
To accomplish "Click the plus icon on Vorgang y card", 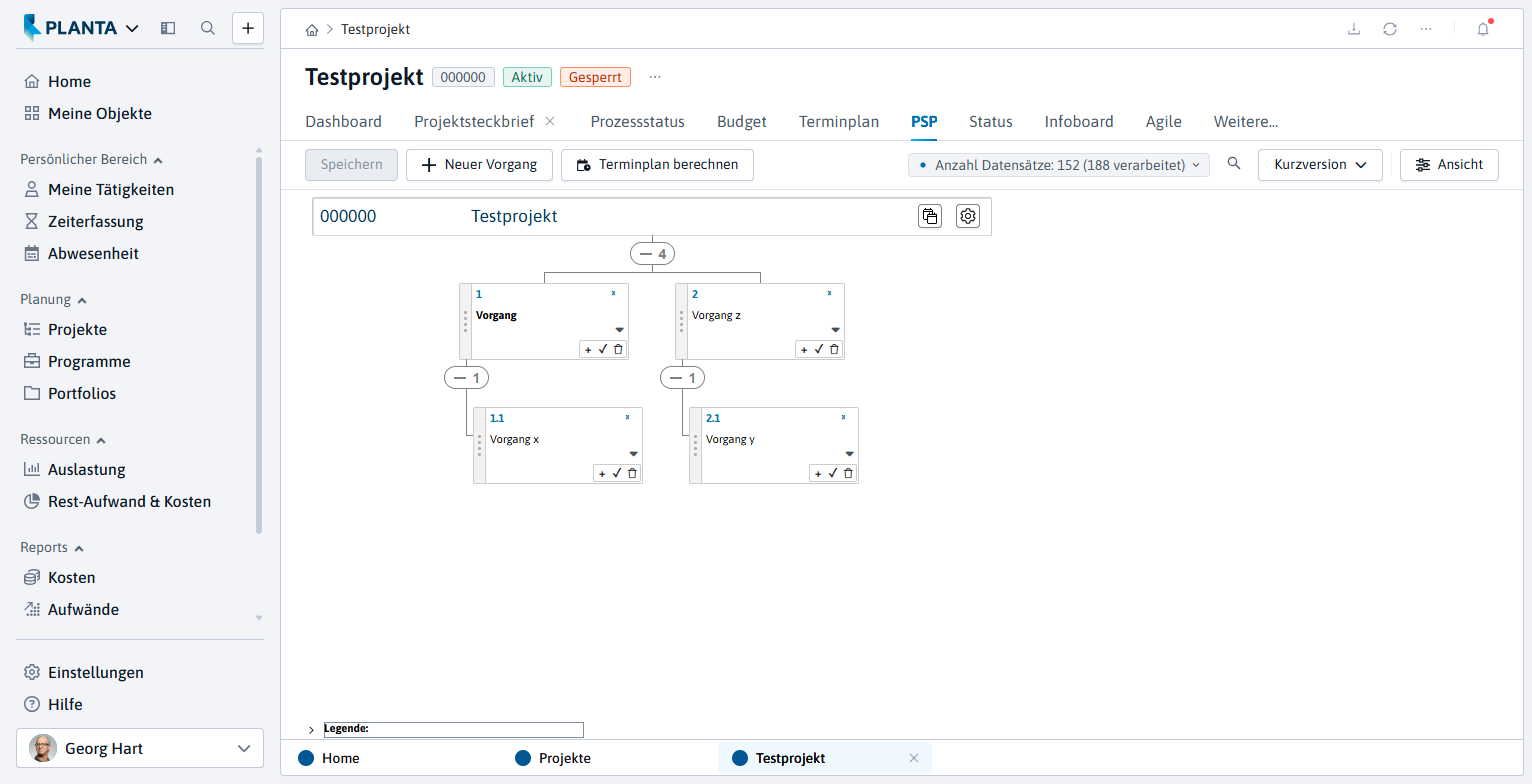I will point(818,473).
